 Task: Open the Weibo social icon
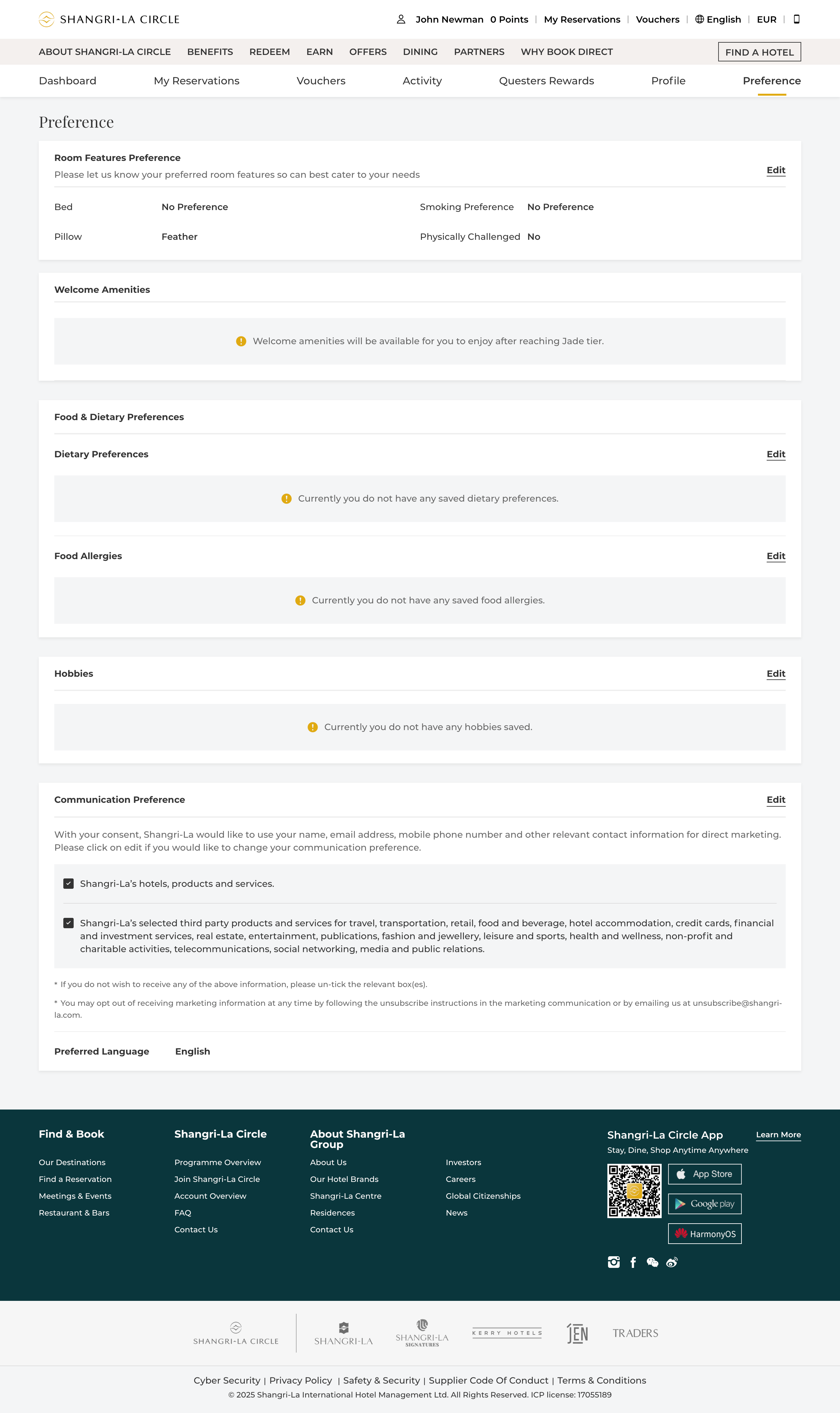point(672,1262)
